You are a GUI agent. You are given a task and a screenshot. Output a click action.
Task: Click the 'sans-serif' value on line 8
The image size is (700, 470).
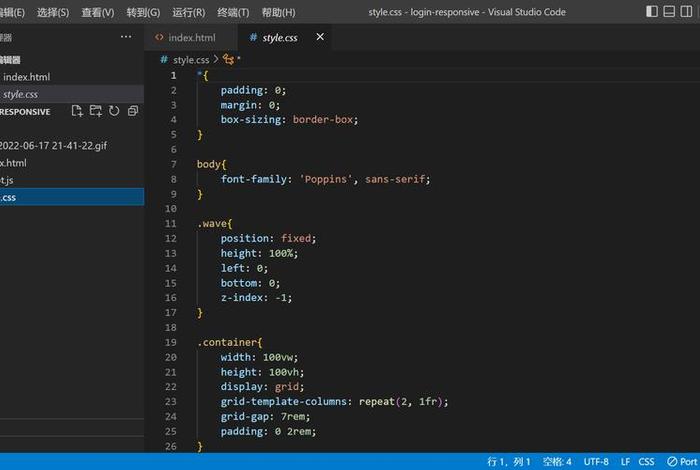[x=395, y=179]
